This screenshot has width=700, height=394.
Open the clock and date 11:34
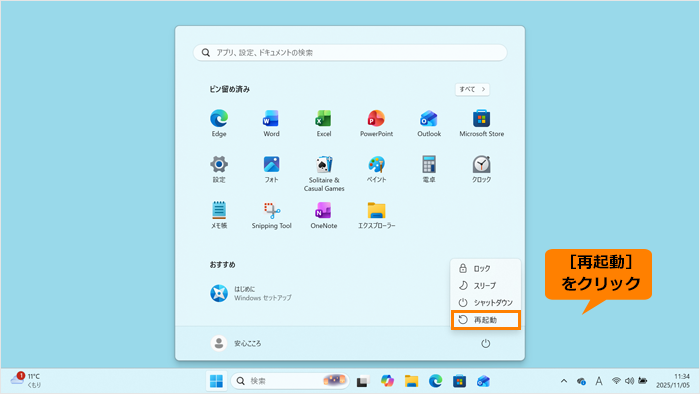click(673, 381)
